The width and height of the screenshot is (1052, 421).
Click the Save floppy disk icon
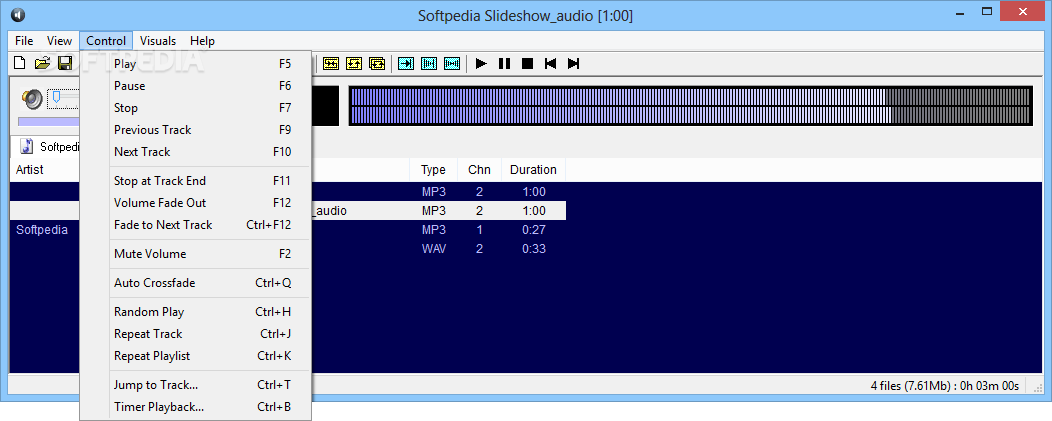tap(65, 64)
